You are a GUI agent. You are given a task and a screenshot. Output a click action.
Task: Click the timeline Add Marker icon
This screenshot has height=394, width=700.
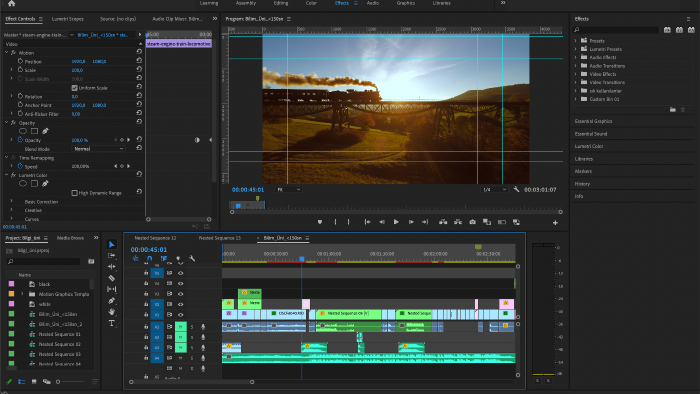178,258
